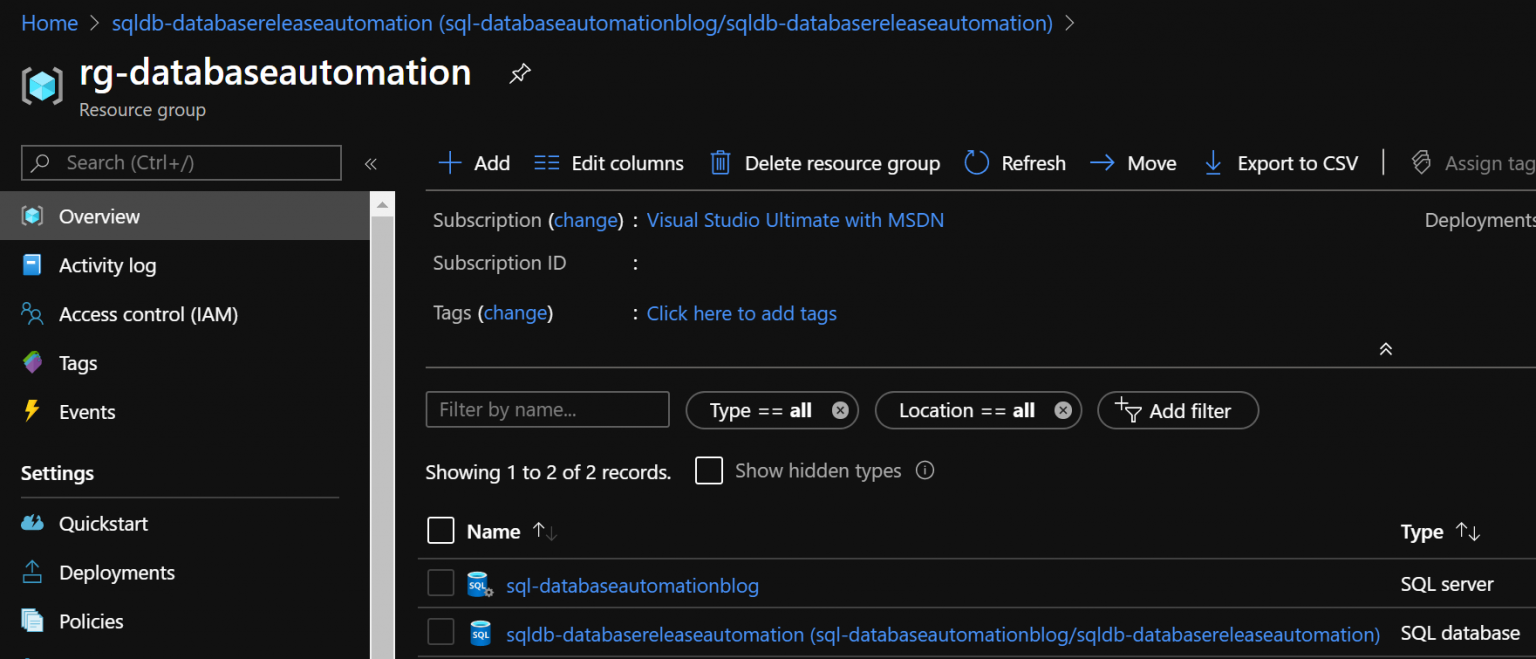Export the resources to CSV
Screen dimensions: 1536x659
point(1212,162)
